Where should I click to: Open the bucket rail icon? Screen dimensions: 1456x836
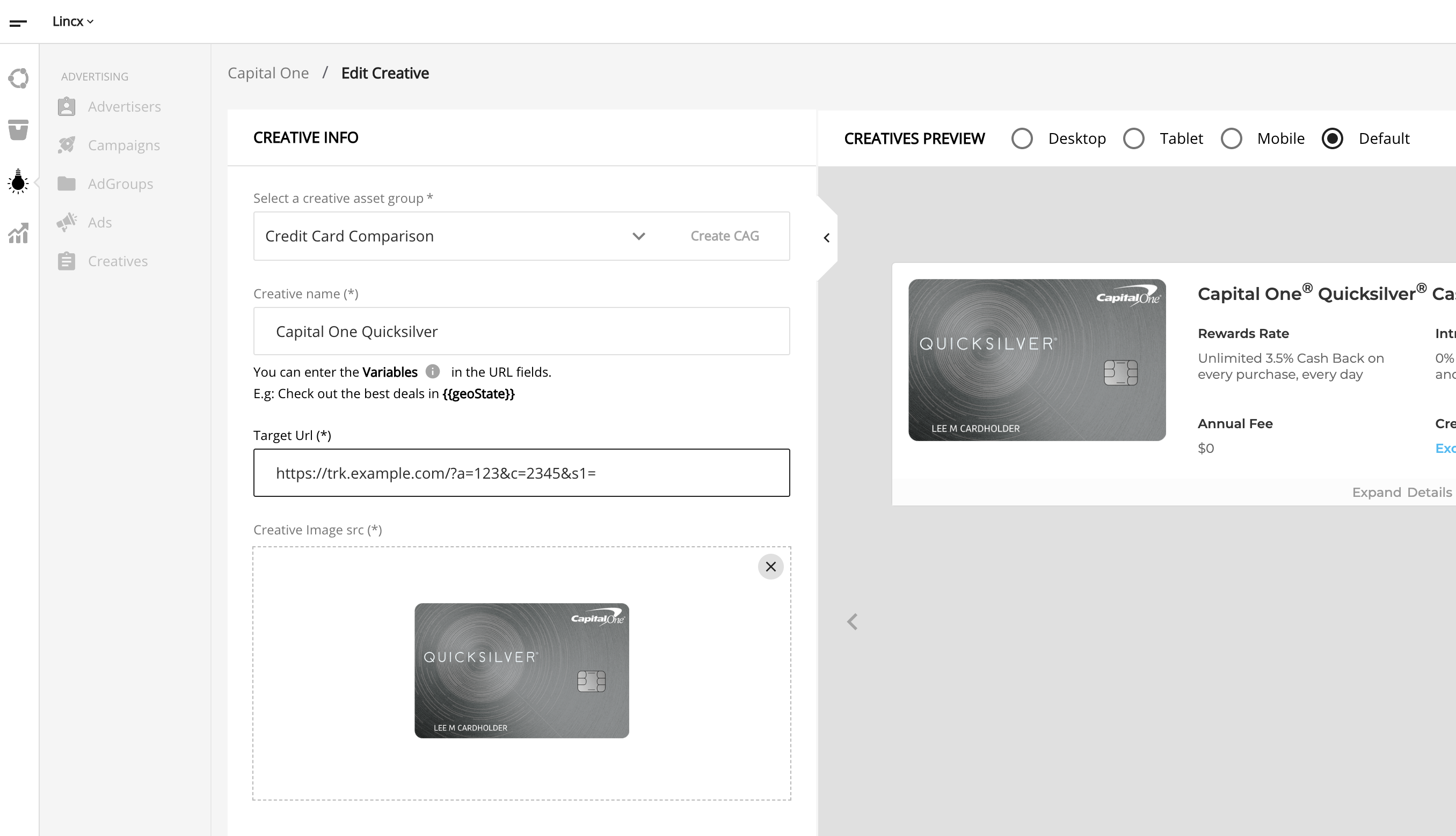coord(18,130)
